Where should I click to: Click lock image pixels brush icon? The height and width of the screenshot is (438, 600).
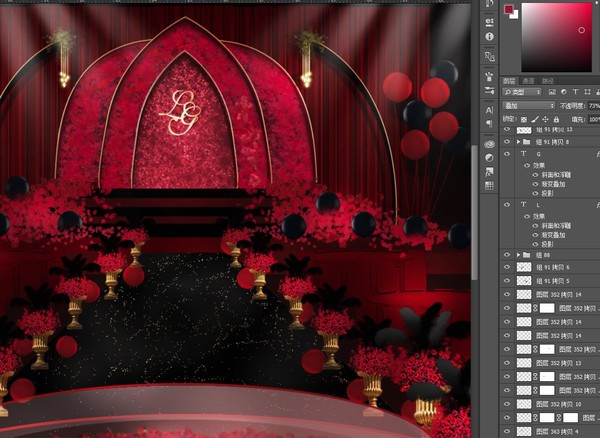coord(535,119)
